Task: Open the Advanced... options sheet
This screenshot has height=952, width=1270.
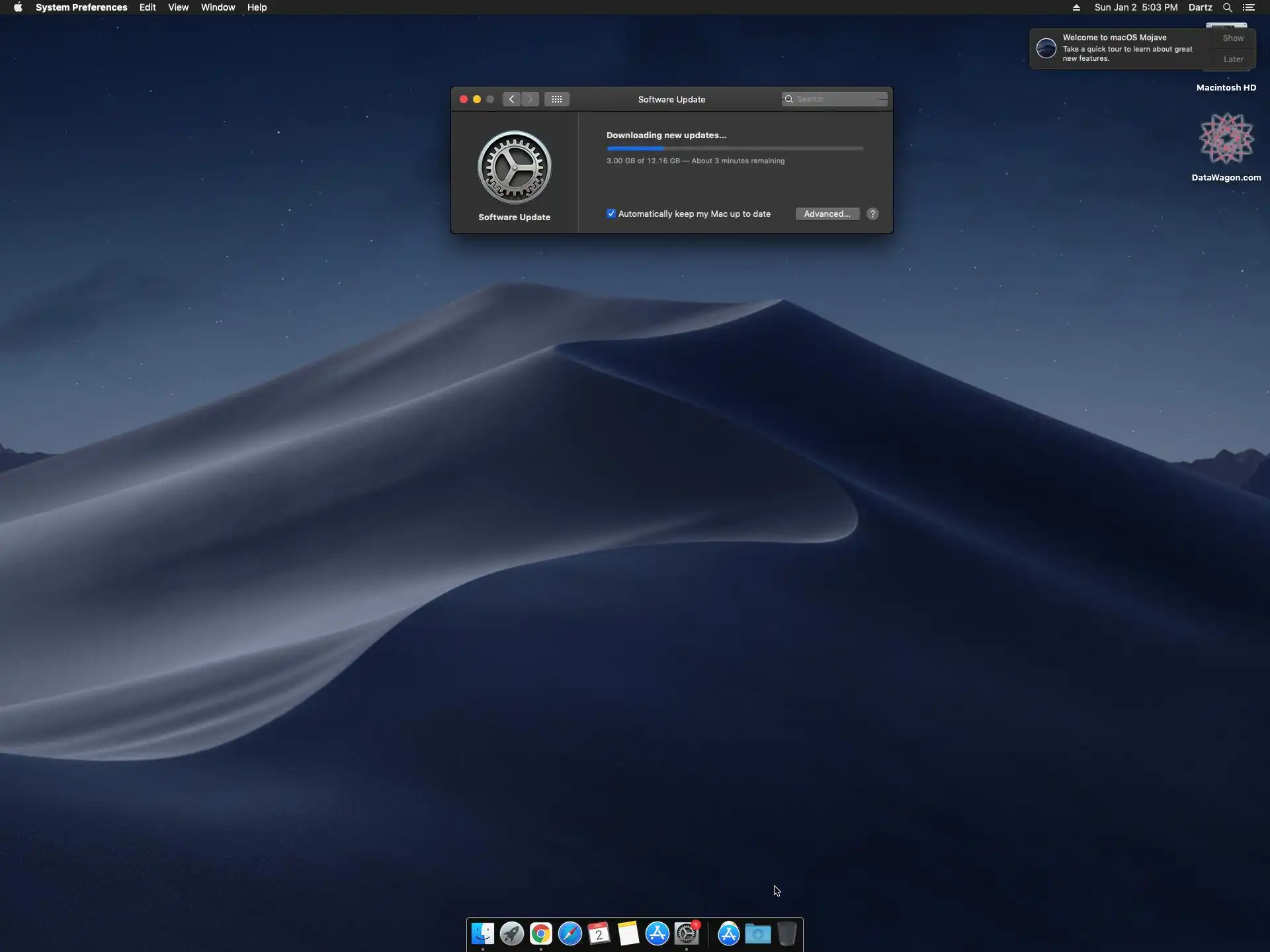Action: point(827,214)
